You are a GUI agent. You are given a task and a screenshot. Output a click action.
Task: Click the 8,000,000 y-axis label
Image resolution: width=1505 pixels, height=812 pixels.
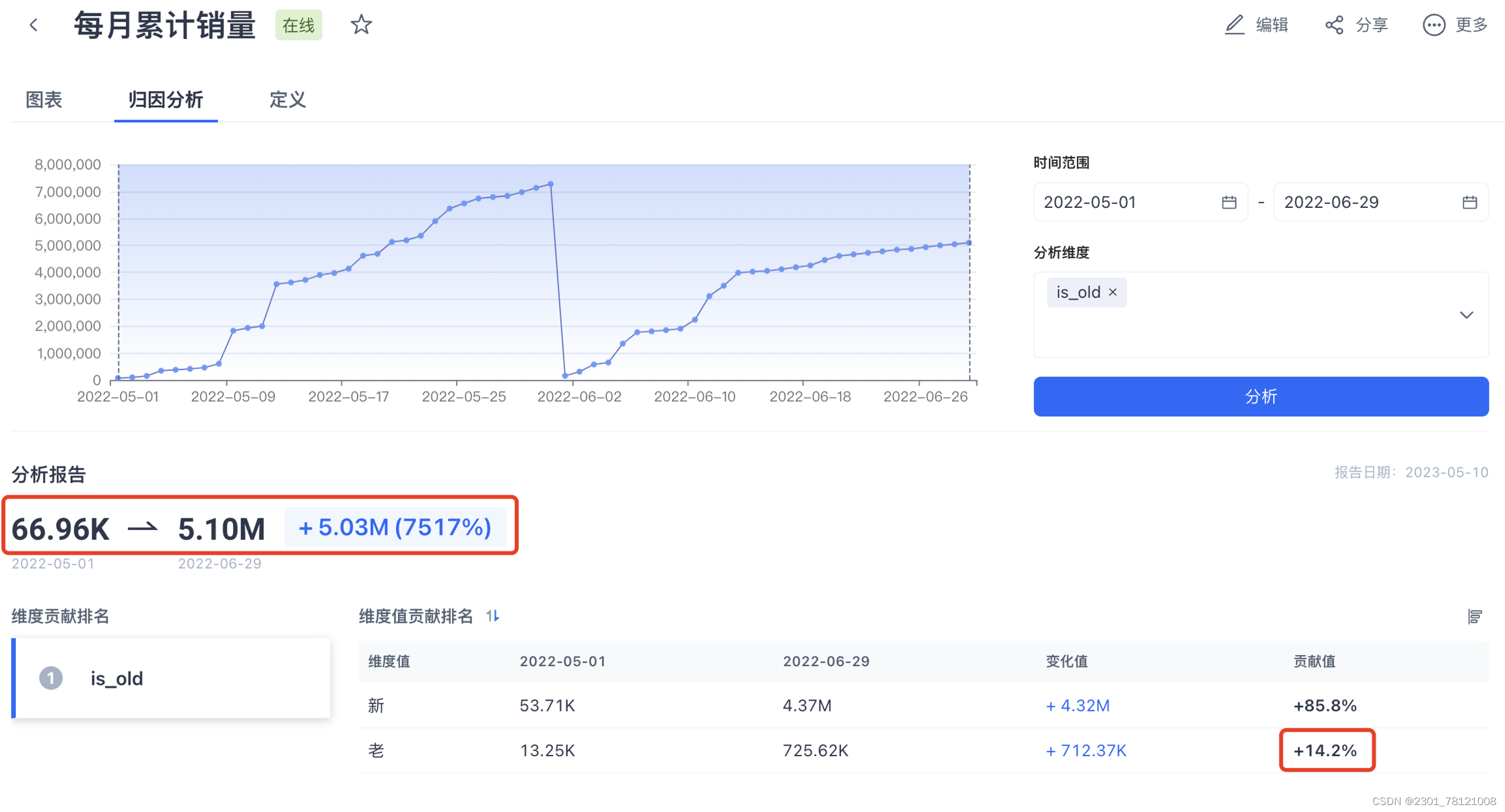68,164
